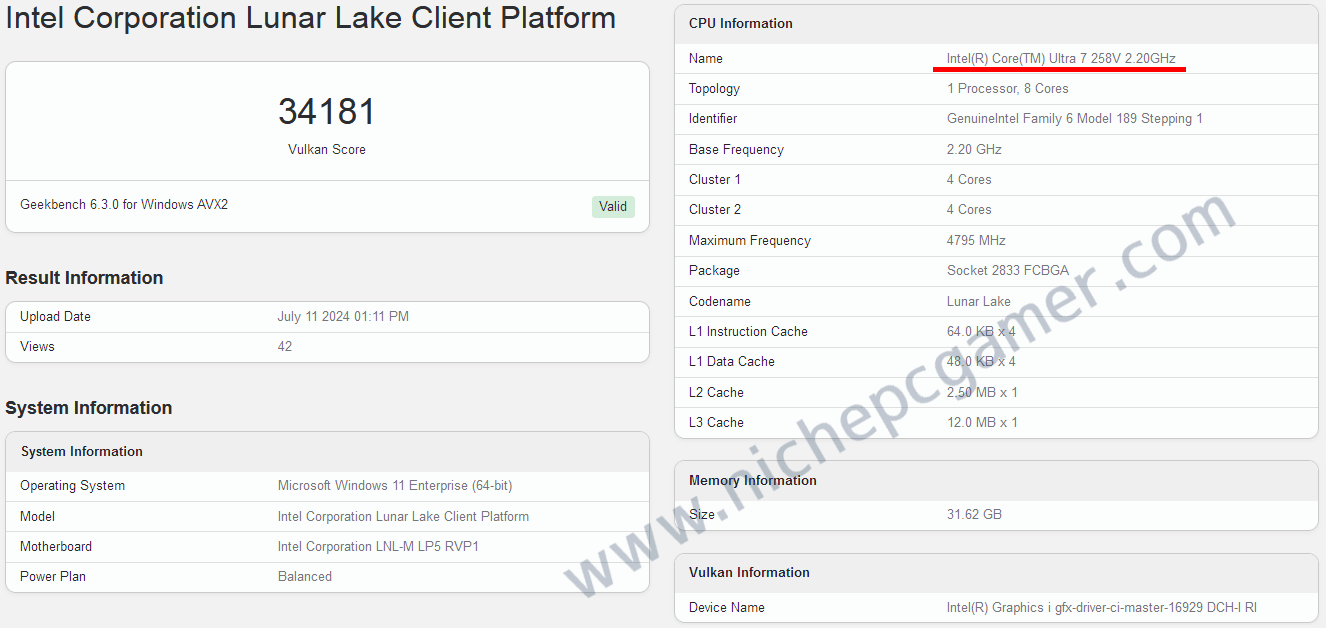1326x628 pixels.
Task: Select the "Memory Information" table header
Action: [996, 481]
